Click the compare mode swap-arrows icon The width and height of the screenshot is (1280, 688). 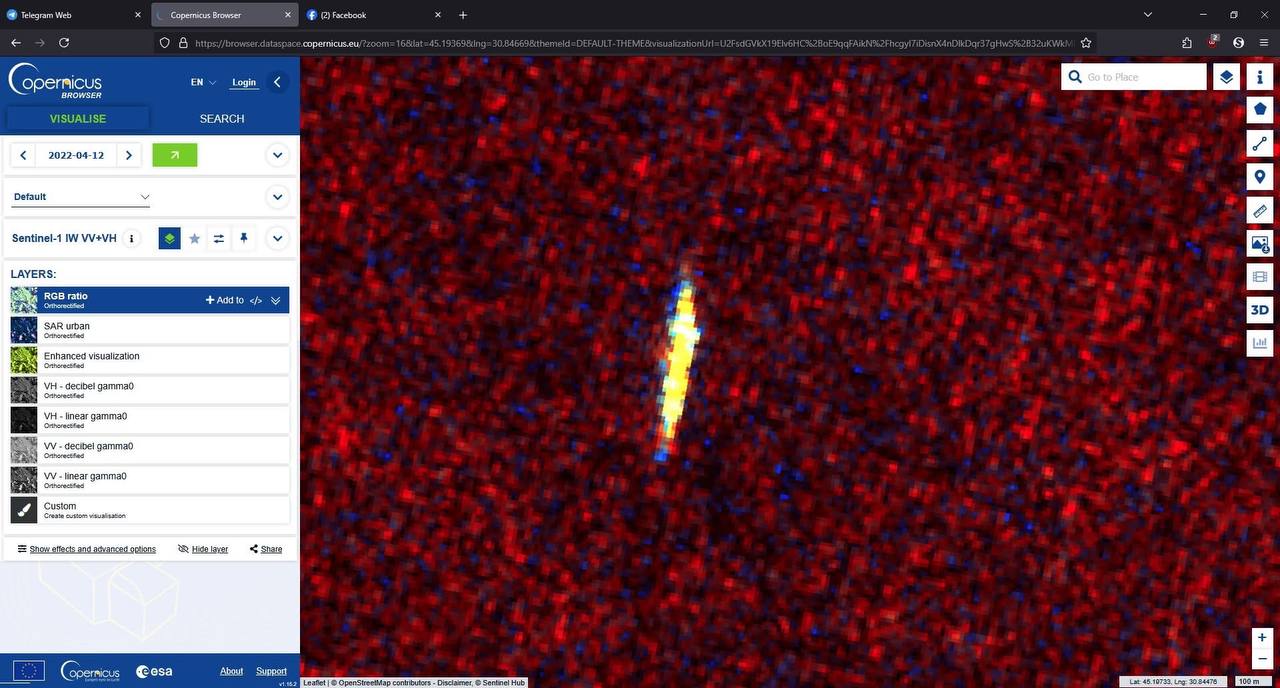pyautogui.click(x=219, y=239)
